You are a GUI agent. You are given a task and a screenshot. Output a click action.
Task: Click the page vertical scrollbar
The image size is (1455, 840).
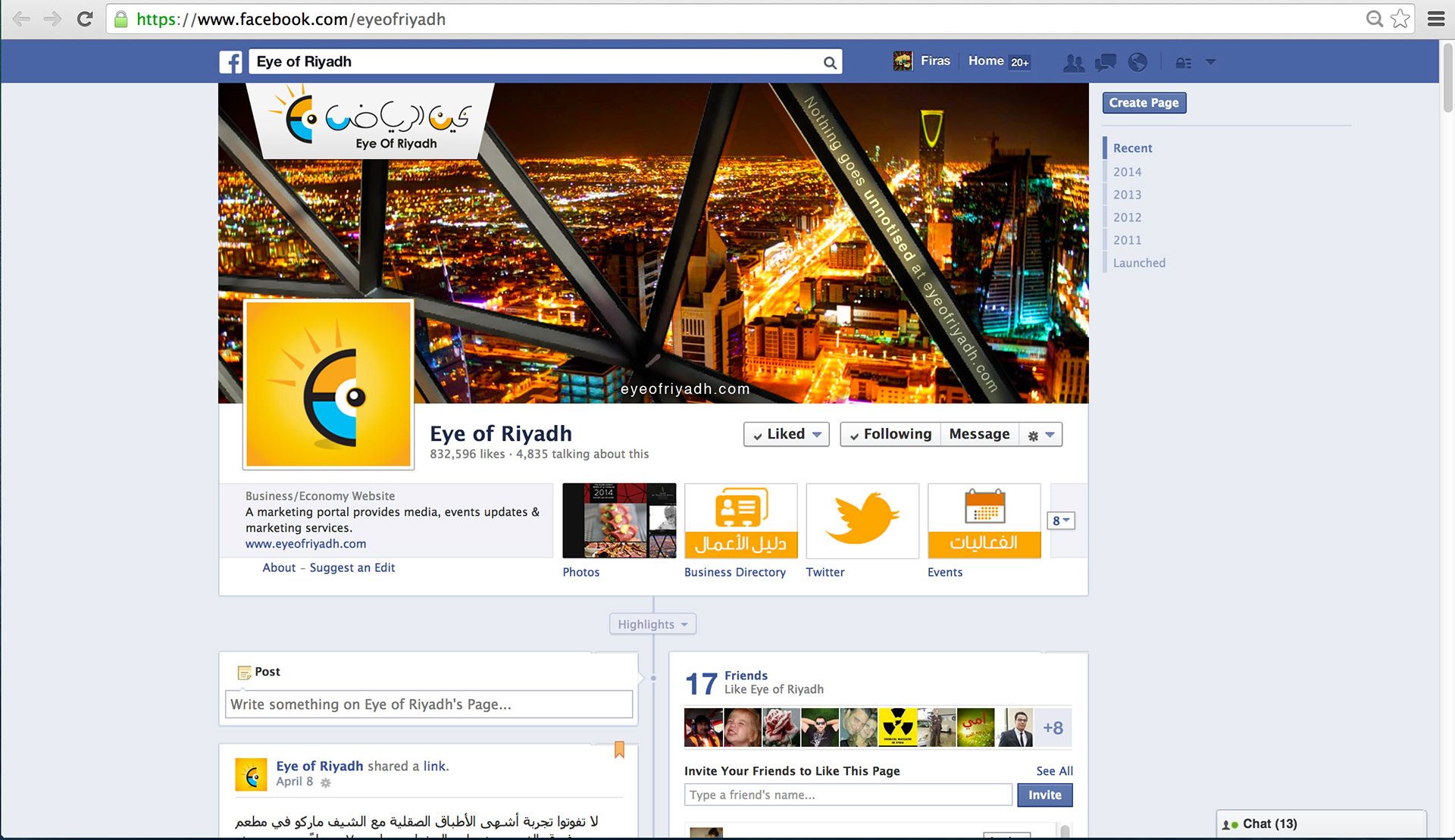1447,79
